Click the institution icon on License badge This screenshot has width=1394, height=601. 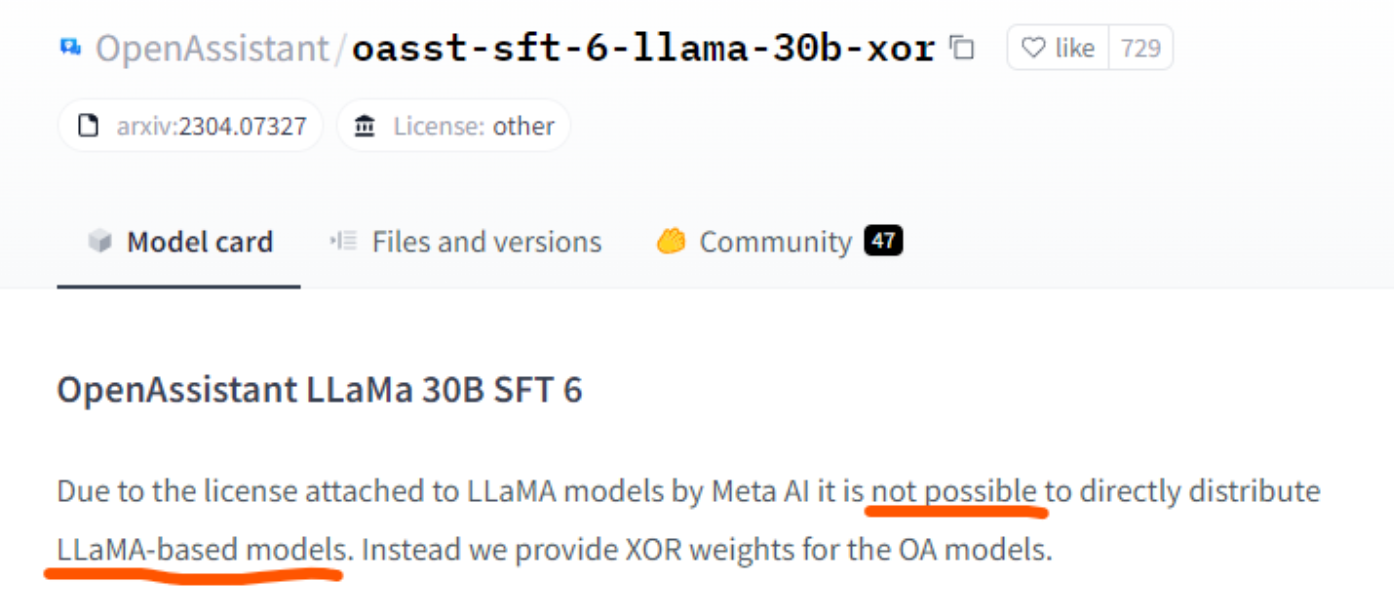coord(364,125)
